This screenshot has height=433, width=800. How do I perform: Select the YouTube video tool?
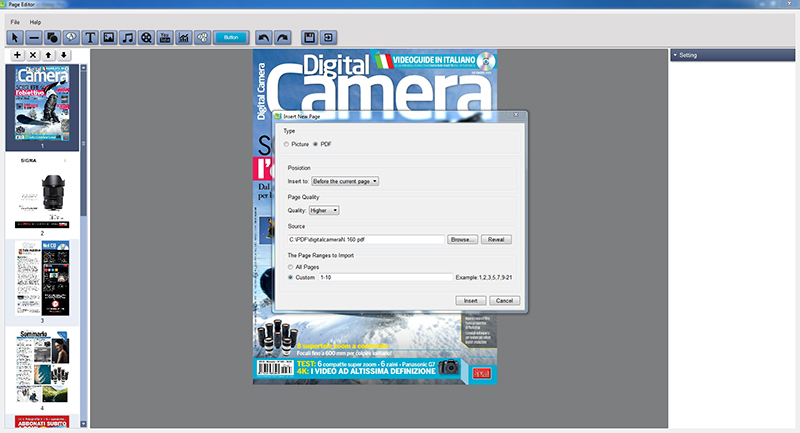tap(165, 37)
